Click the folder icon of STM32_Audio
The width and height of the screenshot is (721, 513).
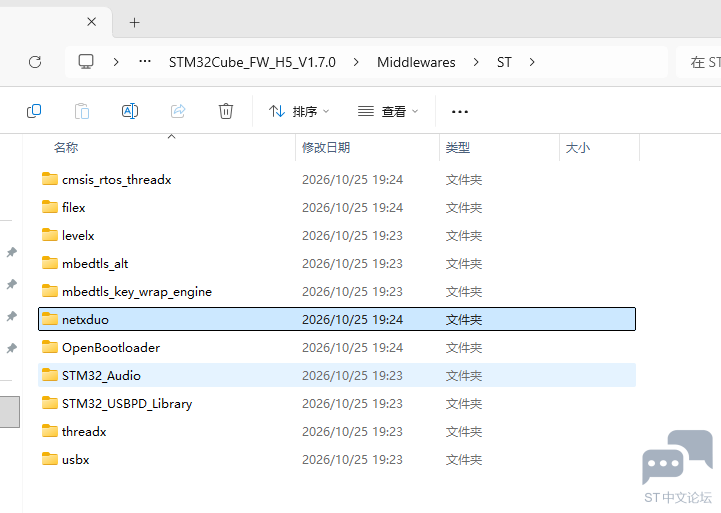tap(50, 375)
